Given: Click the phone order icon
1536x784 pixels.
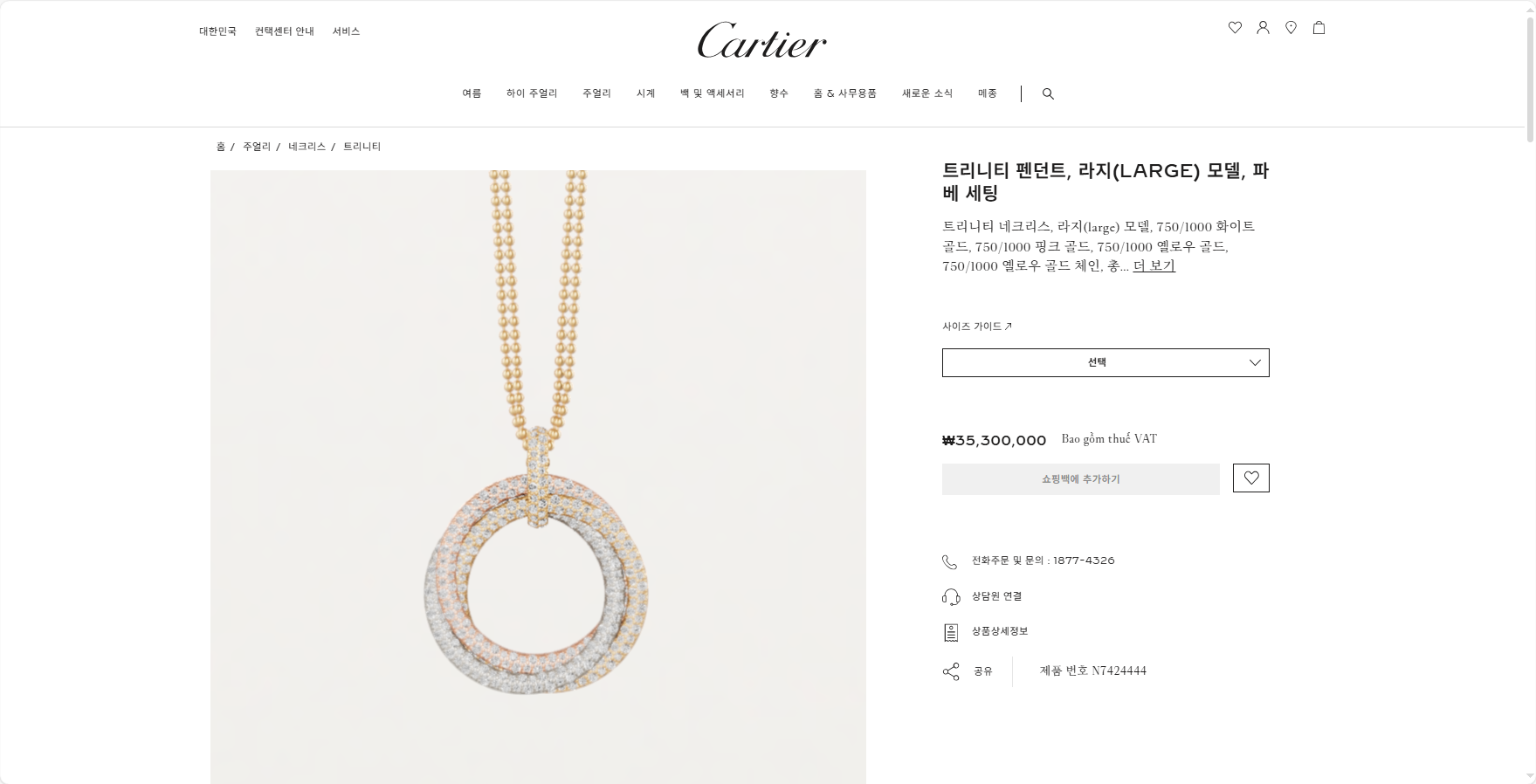Looking at the screenshot, I should pos(950,561).
